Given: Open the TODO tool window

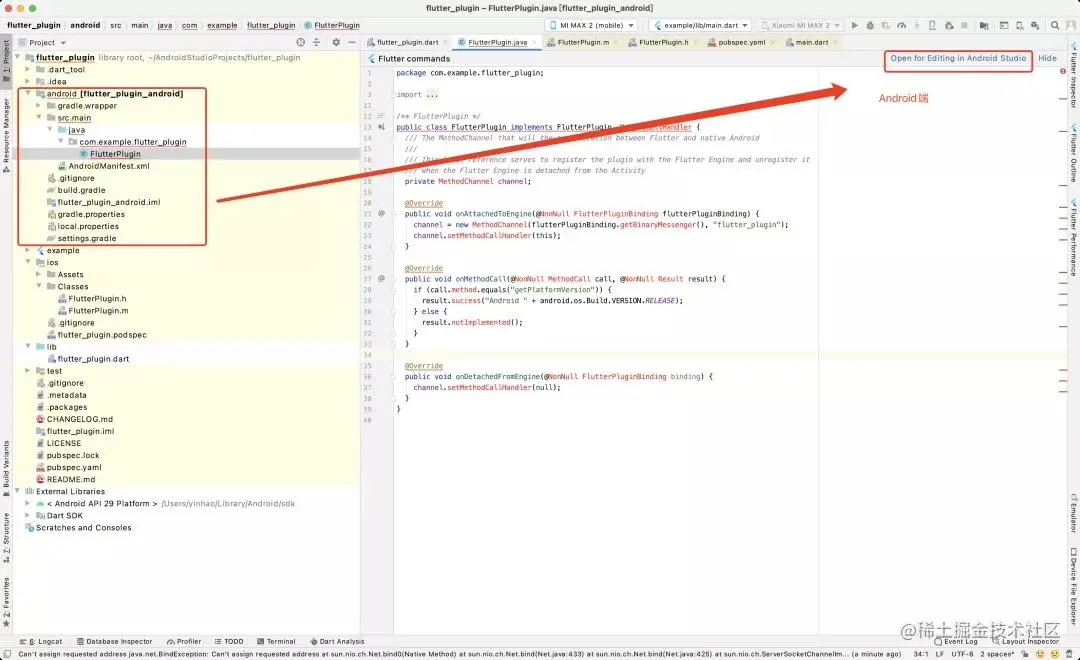Looking at the screenshot, I should tap(229, 641).
